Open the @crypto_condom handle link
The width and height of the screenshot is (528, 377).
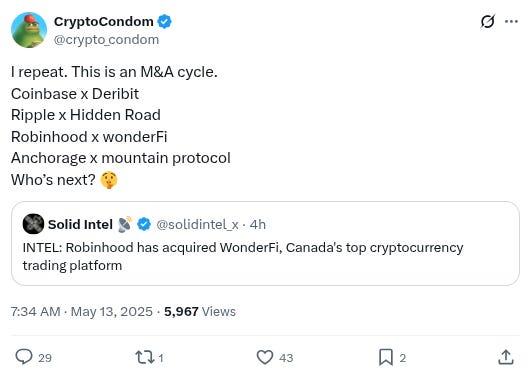[106, 40]
